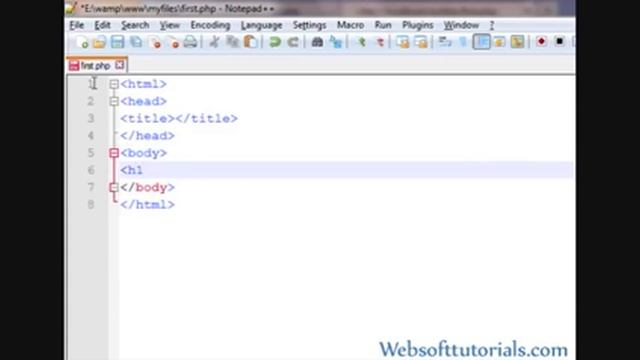Collapse the red <body> fold marker
The image size is (640, 360).
pyautogui.click(x=114, y=153)
